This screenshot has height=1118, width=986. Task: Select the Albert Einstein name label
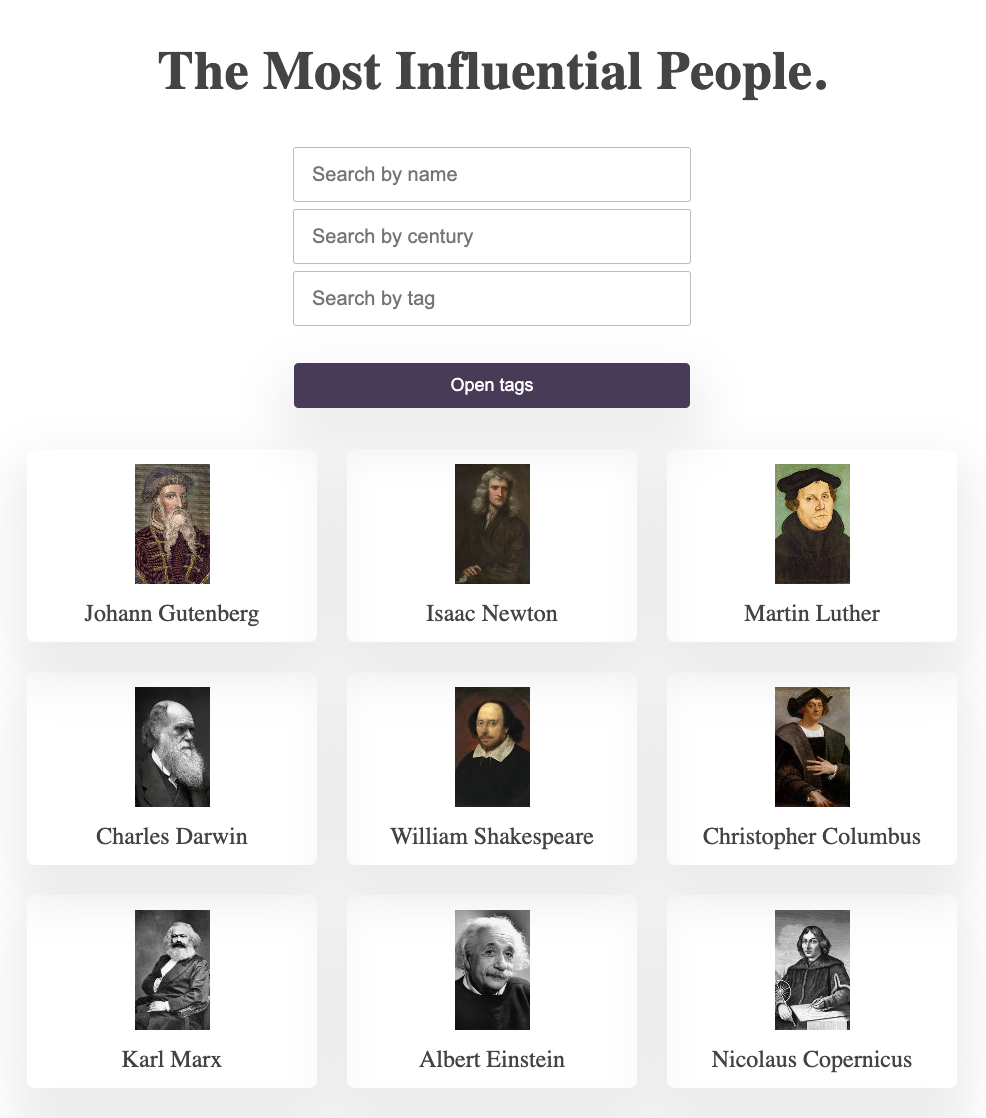pos(492,1059)
